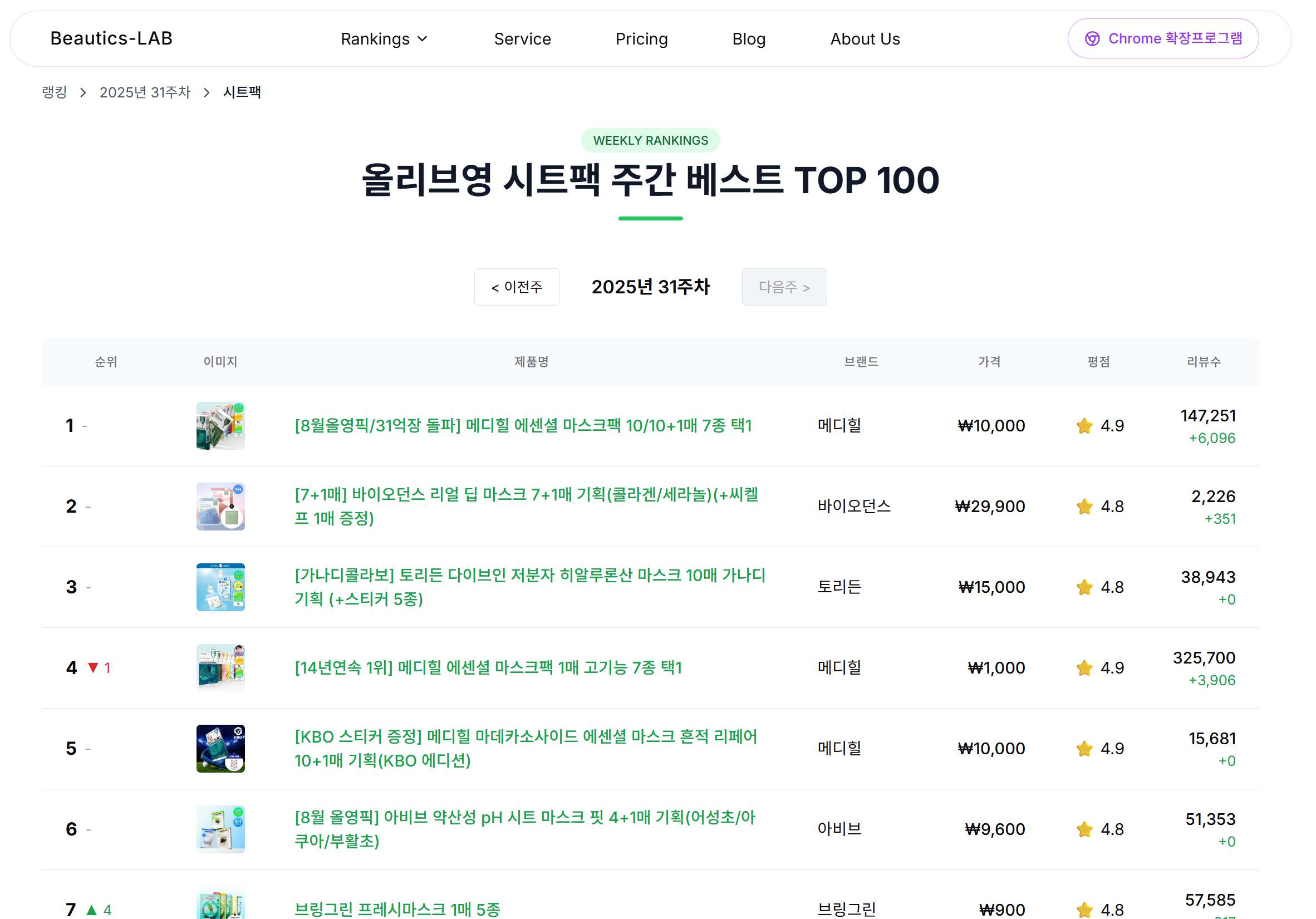Open the 메디힐 에센셜 마스크팩 10/10+1매 link
The image size is (1316, 919).
523,426
